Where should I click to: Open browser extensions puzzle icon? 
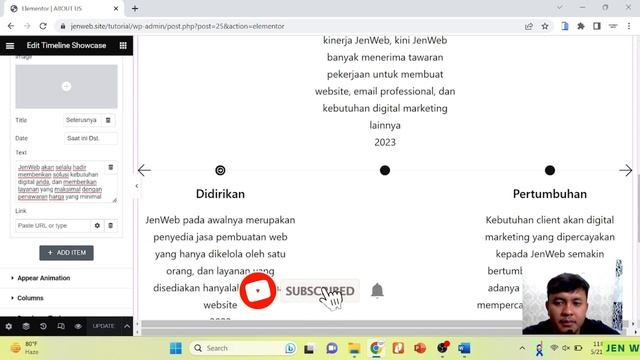click(x=581, y=26)
